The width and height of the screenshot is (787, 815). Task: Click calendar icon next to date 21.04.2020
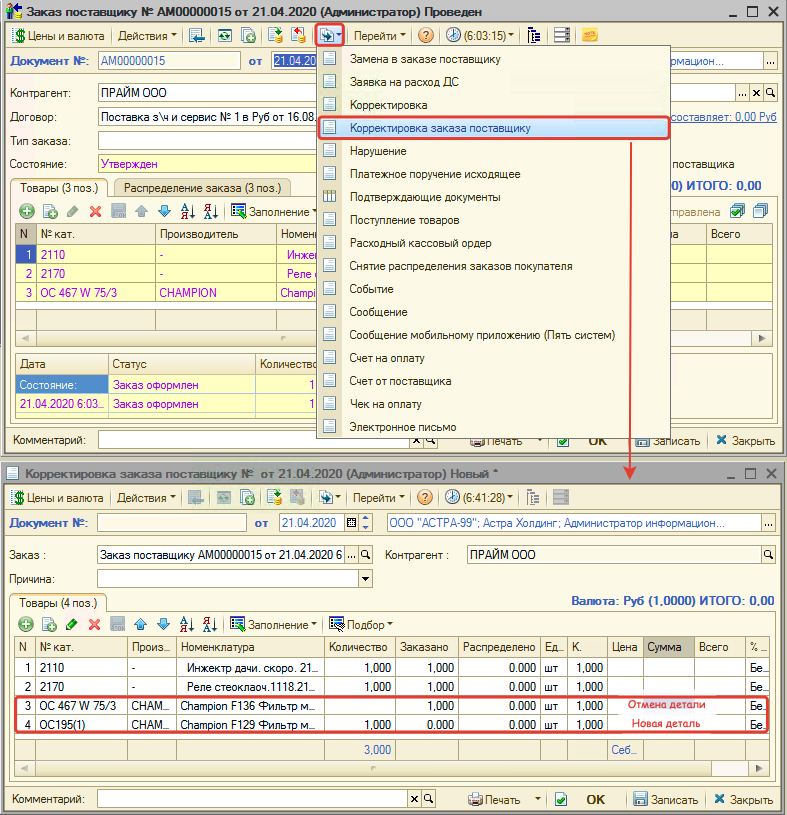click(351, 523)
